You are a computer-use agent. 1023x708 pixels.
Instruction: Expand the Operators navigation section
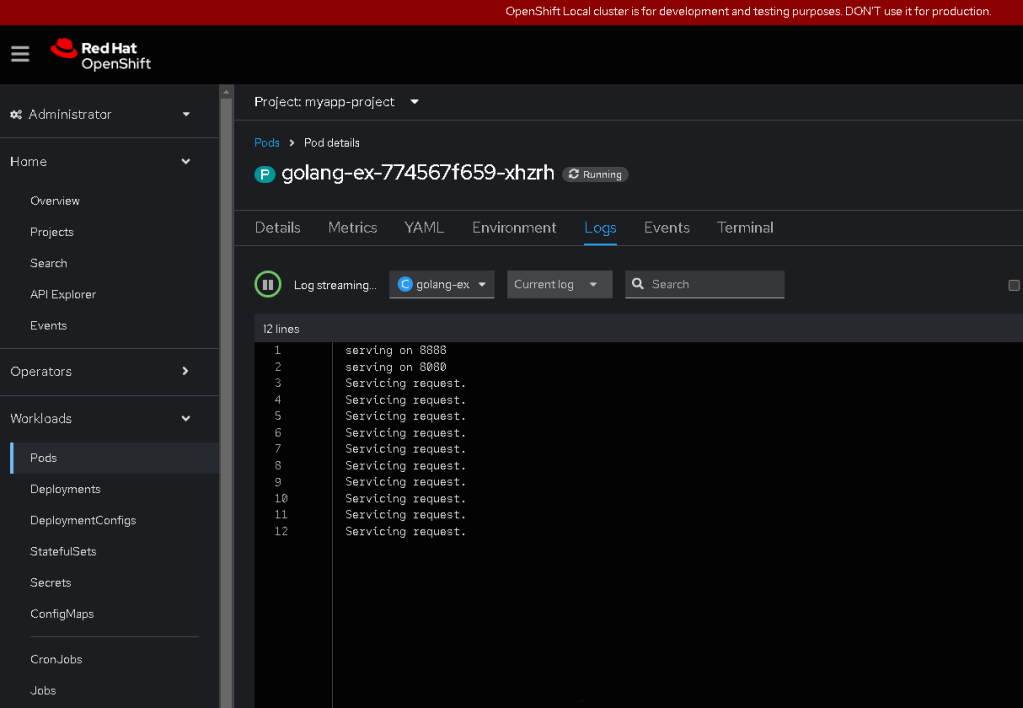[110, 371]
